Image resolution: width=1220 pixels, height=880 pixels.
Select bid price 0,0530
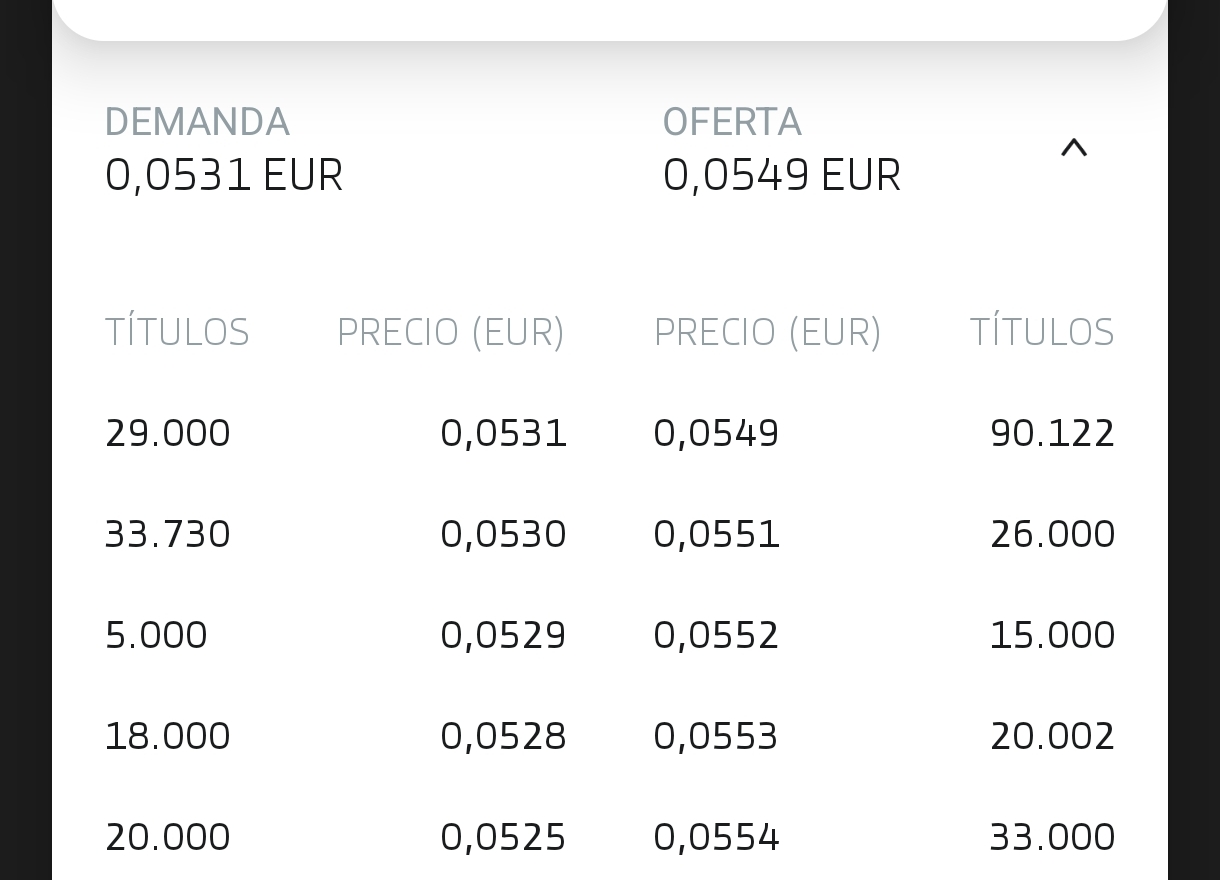(504, 534)
